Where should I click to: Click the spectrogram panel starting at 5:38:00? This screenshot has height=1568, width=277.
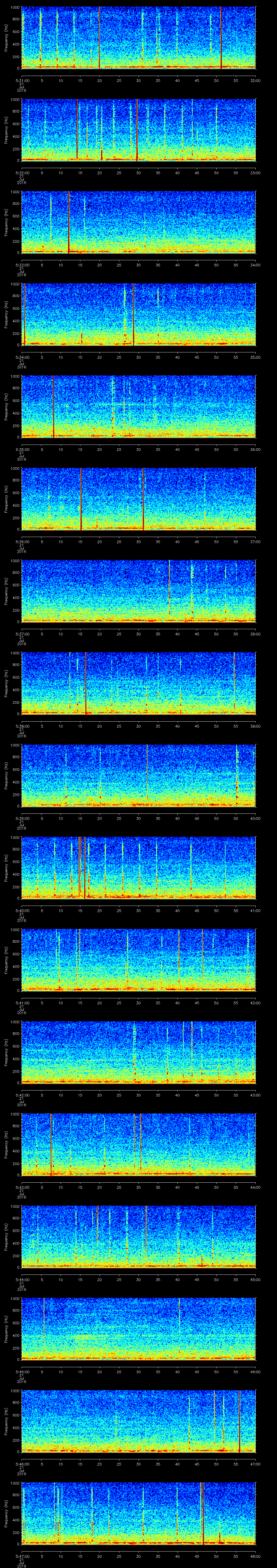click(x=139, y=683)
